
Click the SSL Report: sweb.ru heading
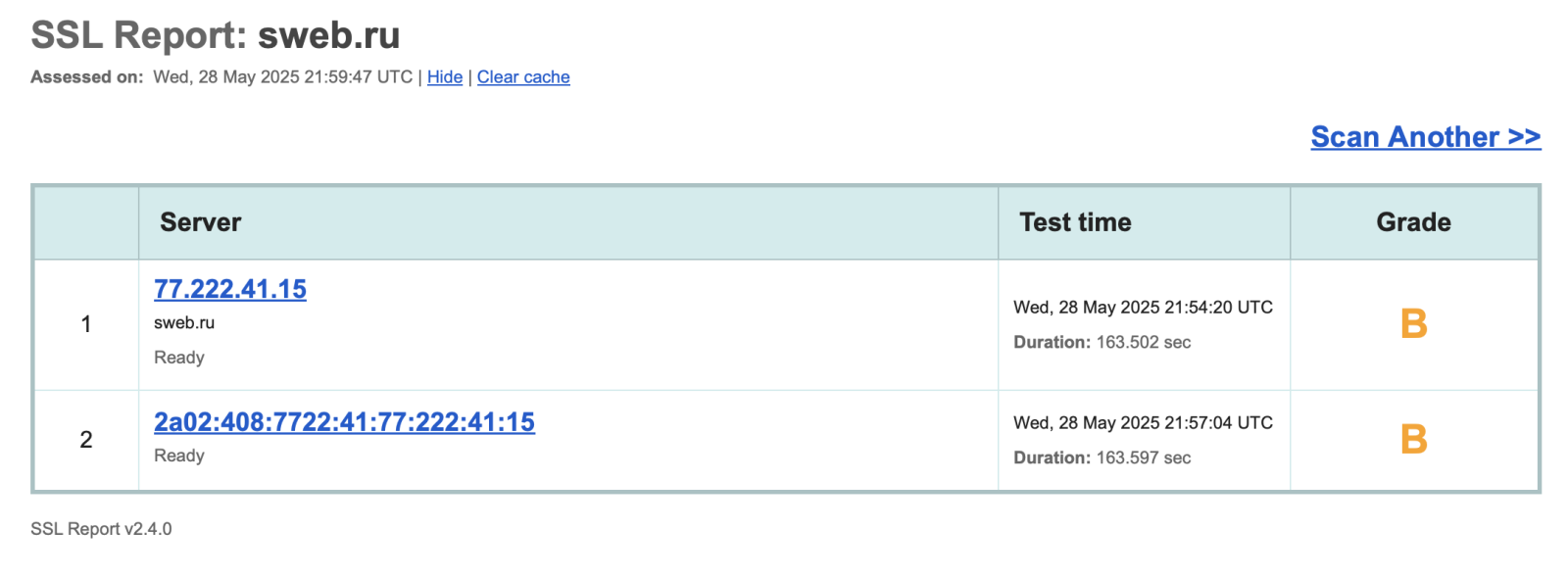[x=216, y=35]
